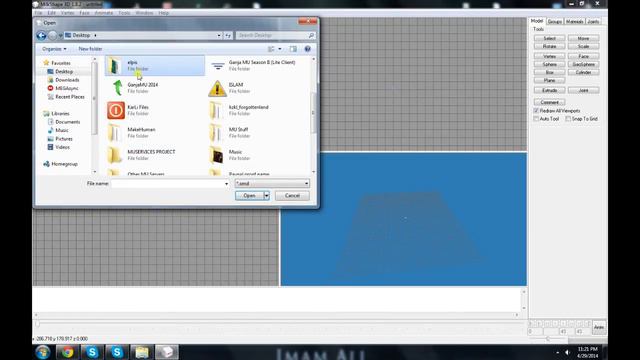
Task: Open Windows Start menu
Action: click(43, 352)
